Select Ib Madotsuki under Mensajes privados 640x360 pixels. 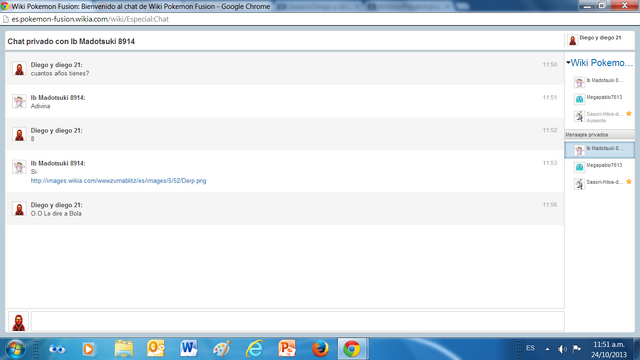[x=600, y=150]
